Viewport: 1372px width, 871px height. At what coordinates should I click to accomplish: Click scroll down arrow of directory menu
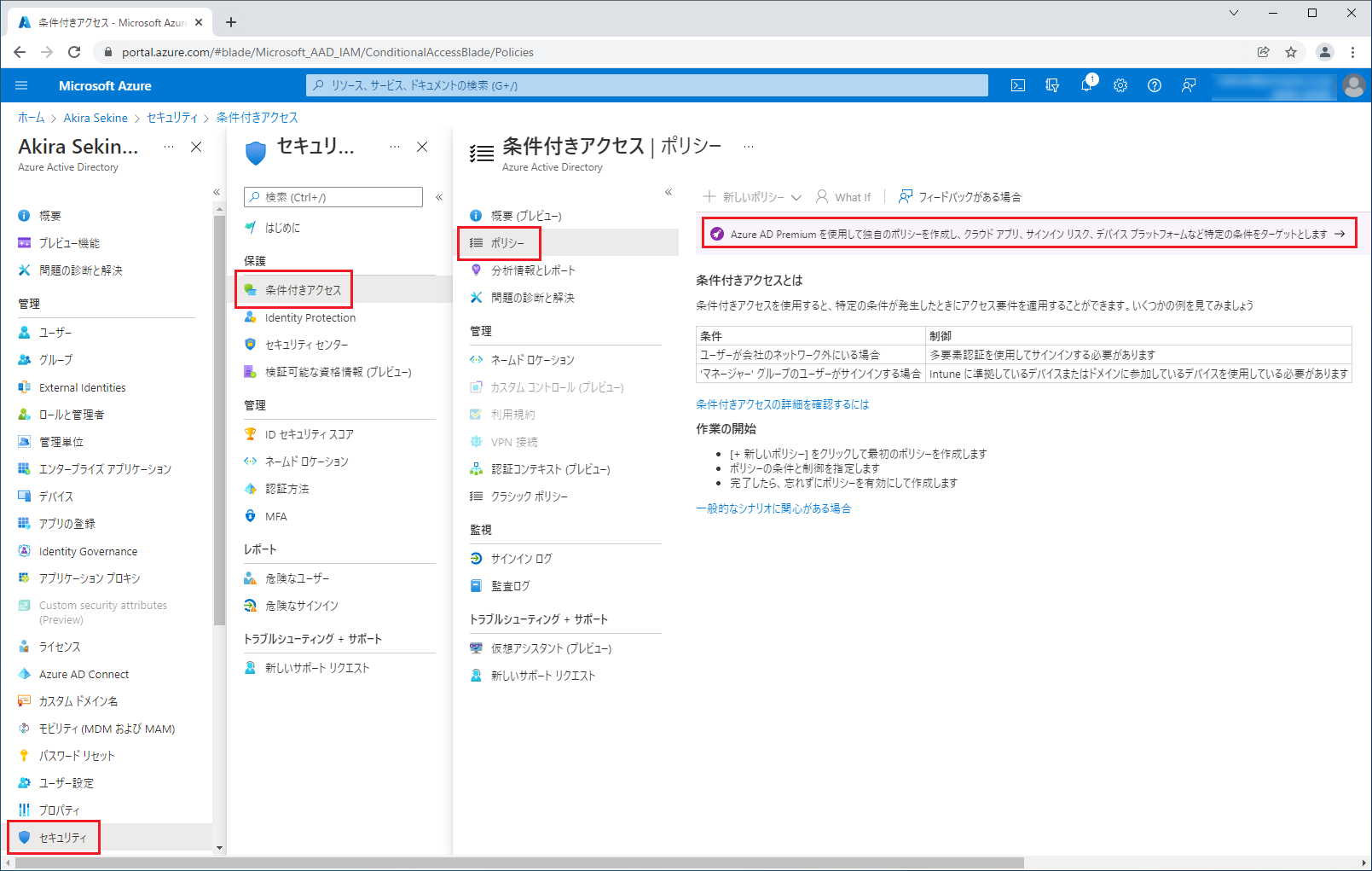pos(219,848)
